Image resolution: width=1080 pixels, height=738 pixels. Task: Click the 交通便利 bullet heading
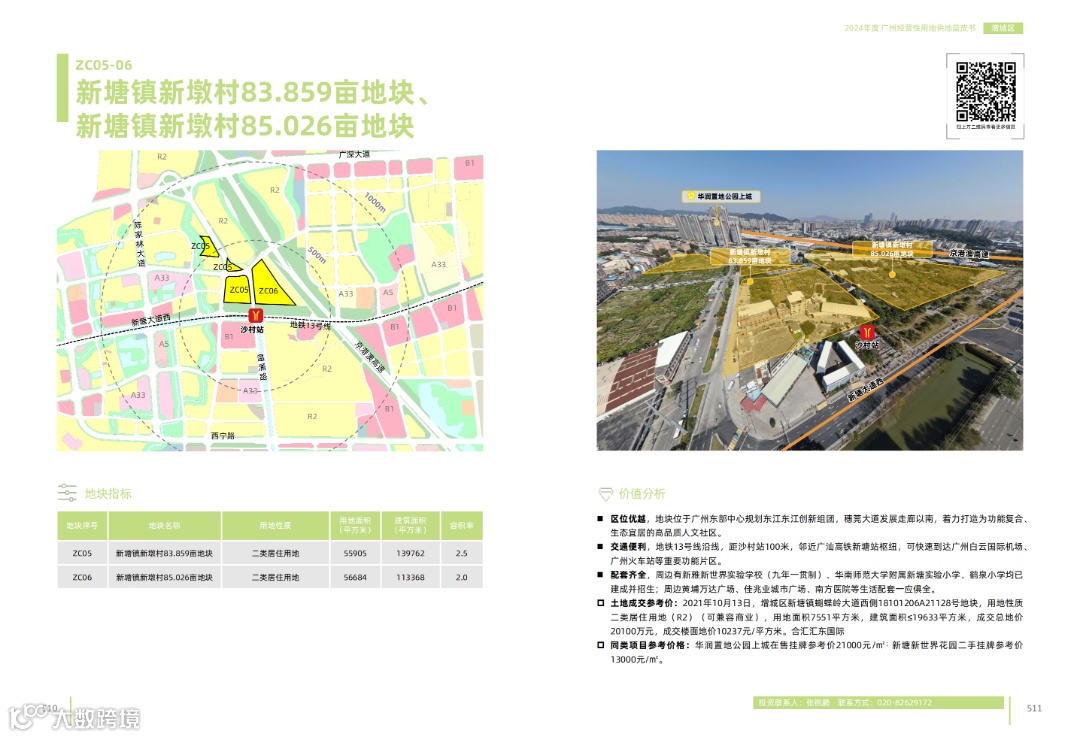(x=627, y=546)
